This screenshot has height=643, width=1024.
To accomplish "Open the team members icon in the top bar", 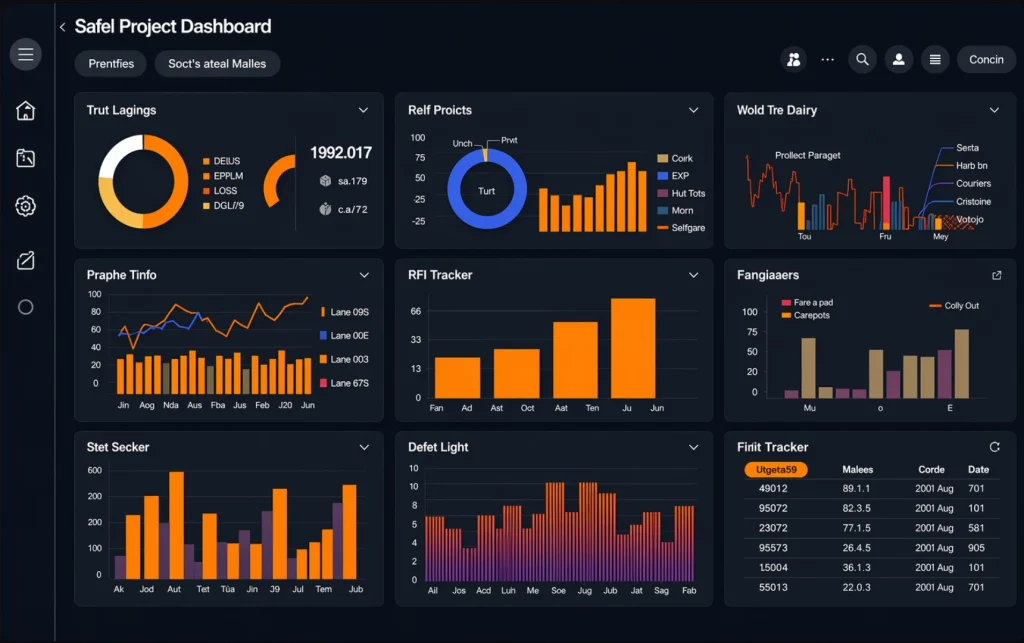I will point(794,60).
